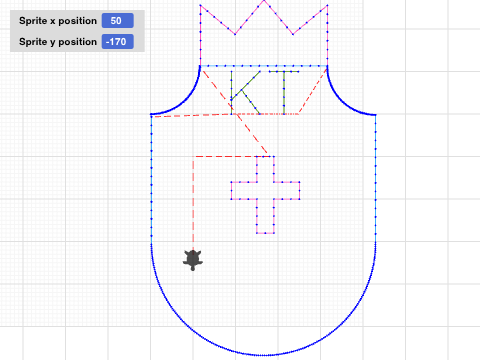480x360 pixels.
Task: Click the left light blue vertical shield edge
Action: (x=151, y=178)
